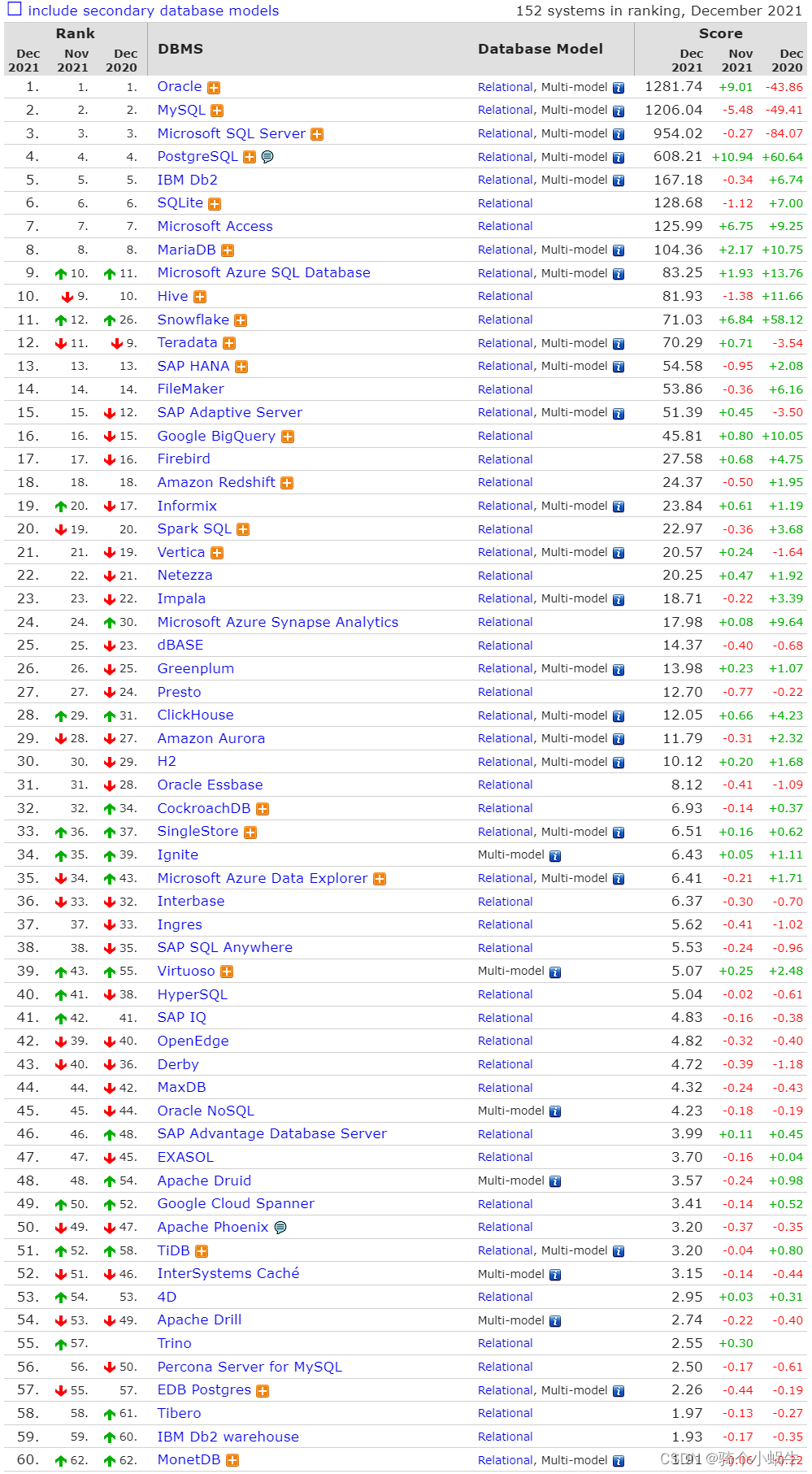
Task: Click the plus icon next to SingleStore
Action: [250, 833]
